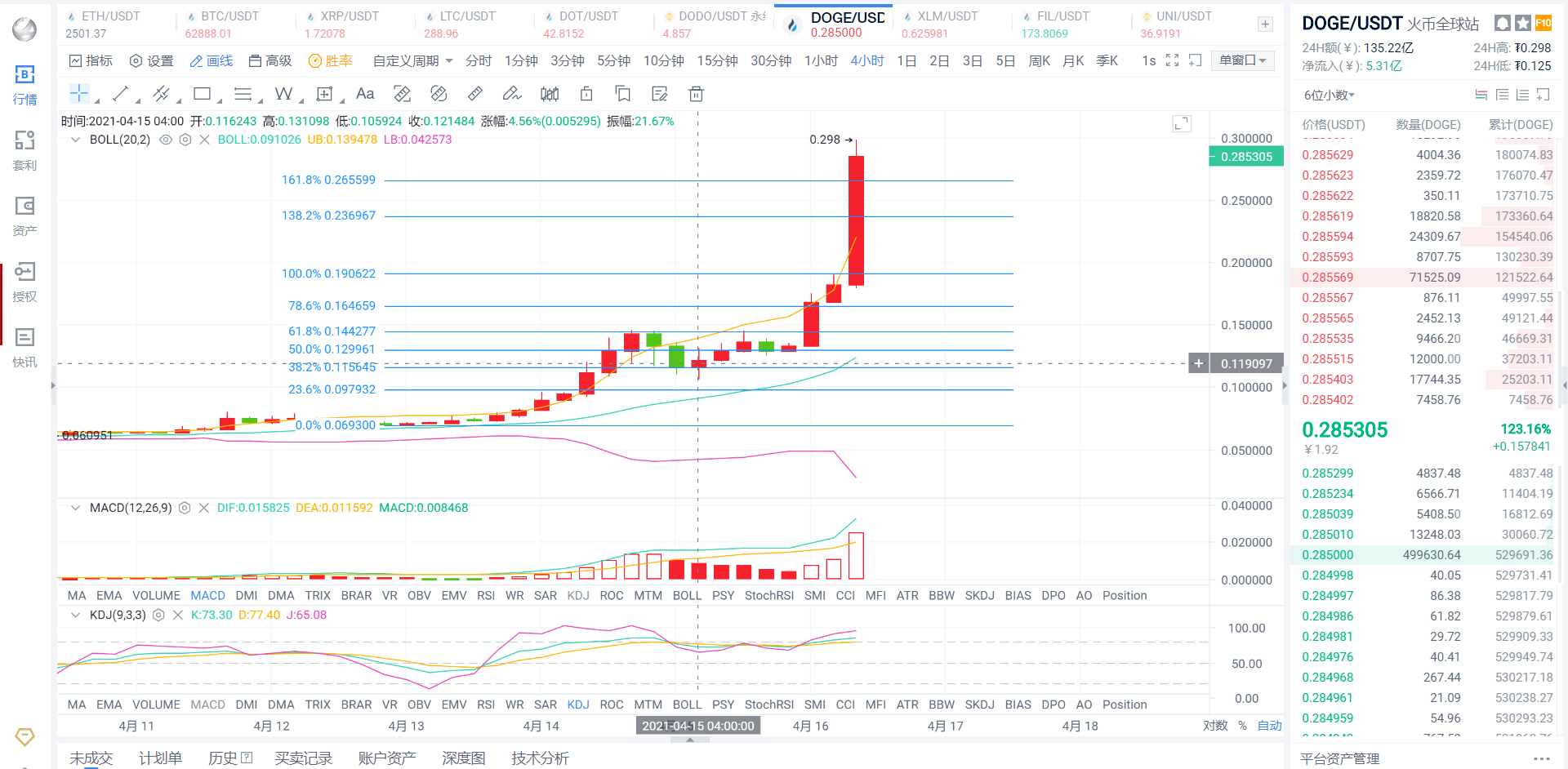Toggle 对数 logarithmic scale

point(1215,726)
